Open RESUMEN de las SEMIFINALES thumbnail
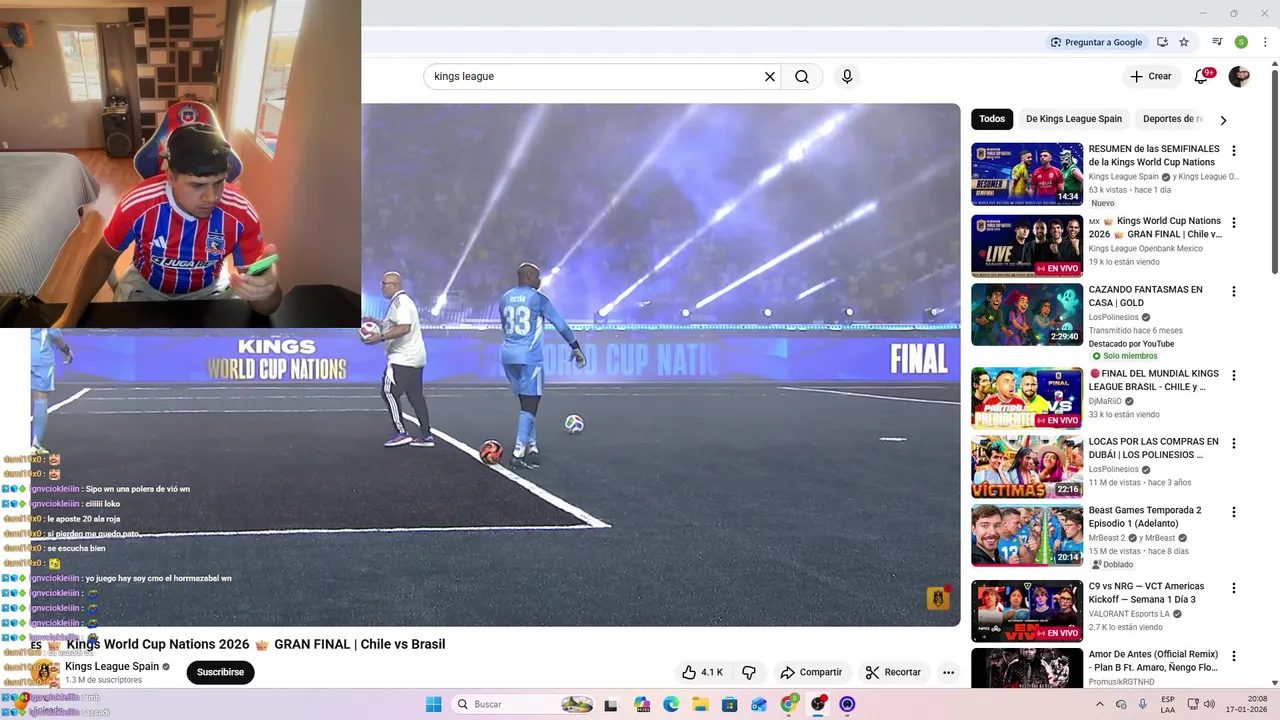This screenshot has width=1280, height=720. pos(1027,174)
